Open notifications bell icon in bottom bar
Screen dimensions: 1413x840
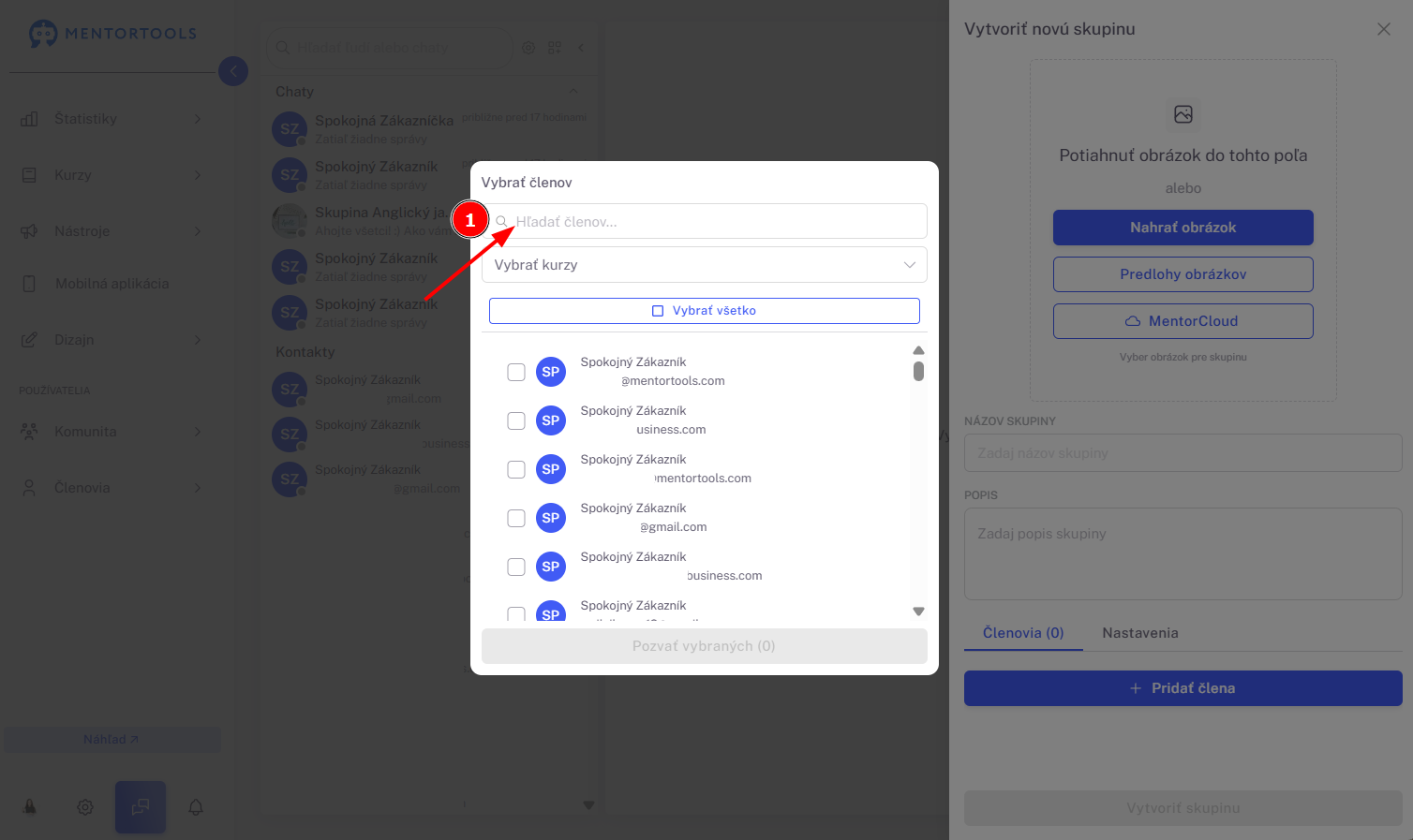196,806
